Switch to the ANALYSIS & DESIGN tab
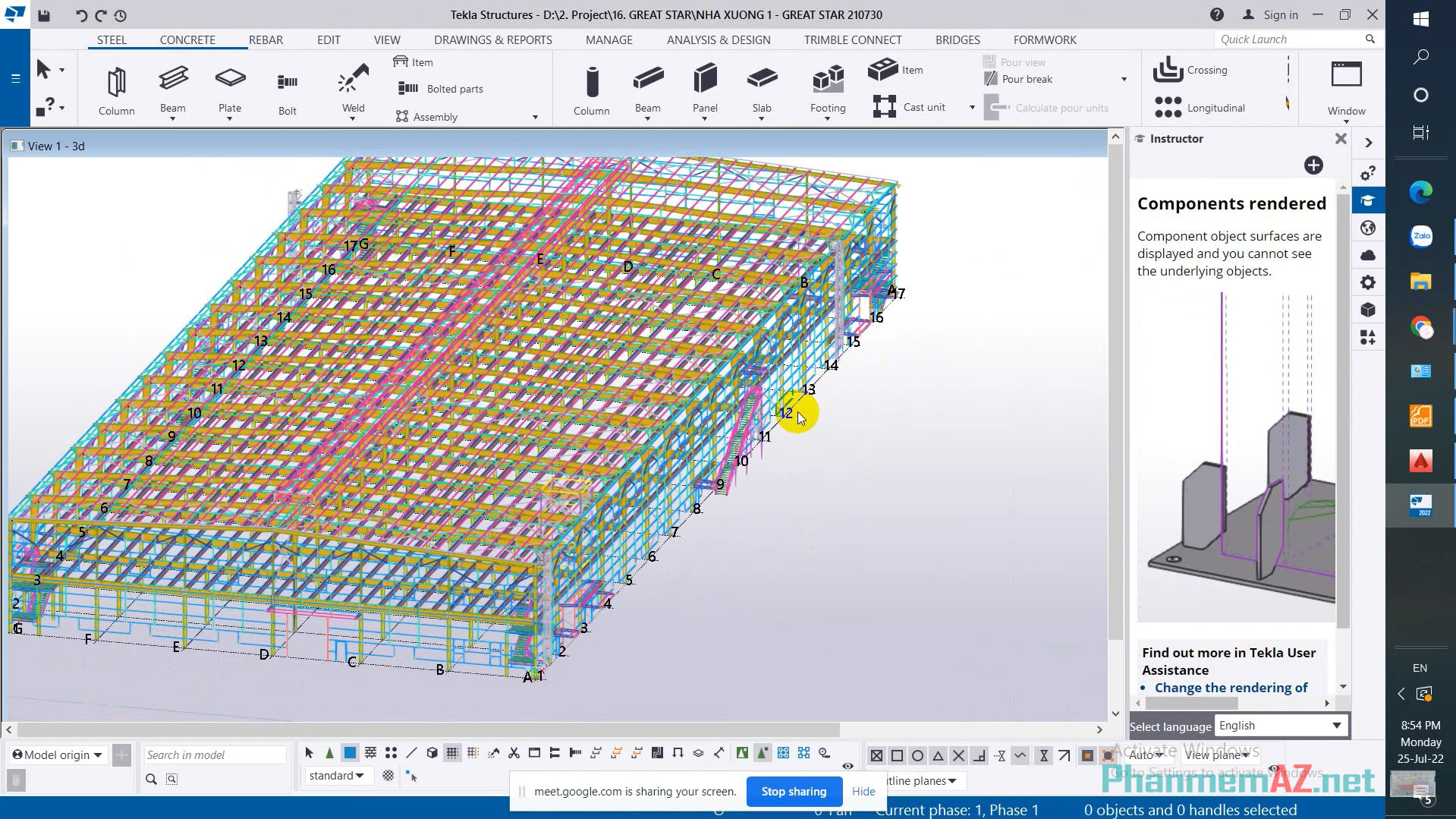This screenshot has width=1456, height=819. (718, 39)
